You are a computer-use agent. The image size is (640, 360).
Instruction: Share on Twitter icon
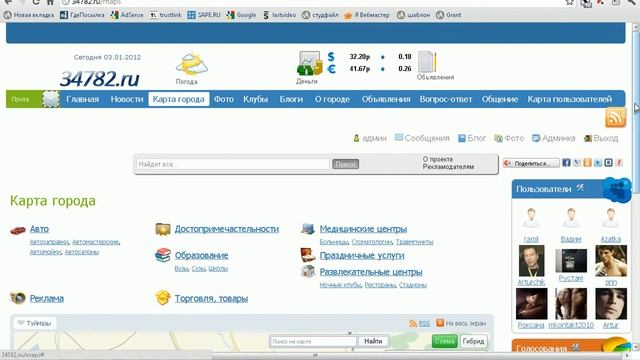point(598,162)
